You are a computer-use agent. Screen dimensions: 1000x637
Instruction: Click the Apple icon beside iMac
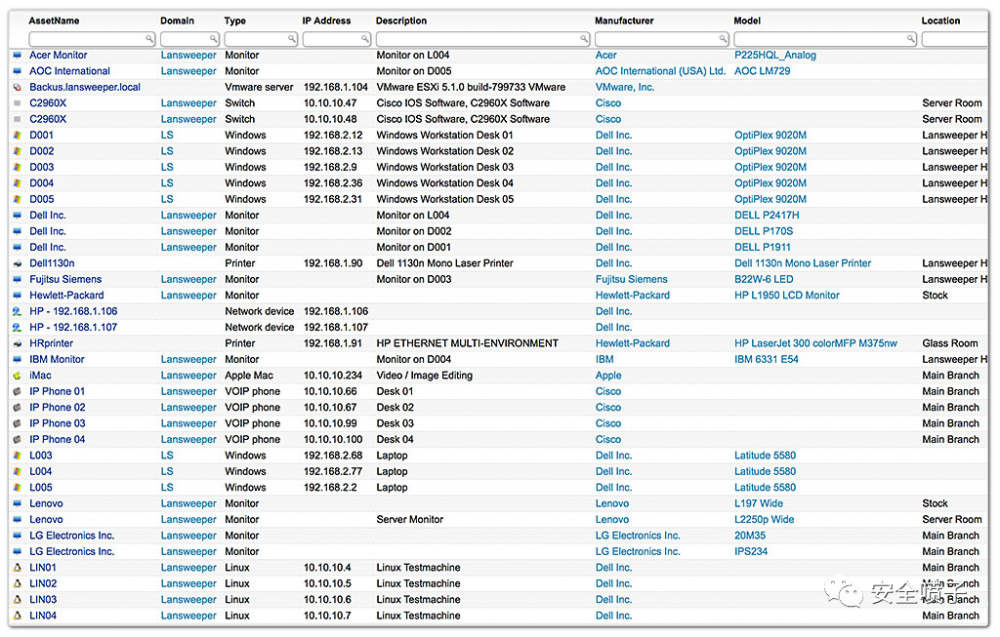[x=17, y=376]
